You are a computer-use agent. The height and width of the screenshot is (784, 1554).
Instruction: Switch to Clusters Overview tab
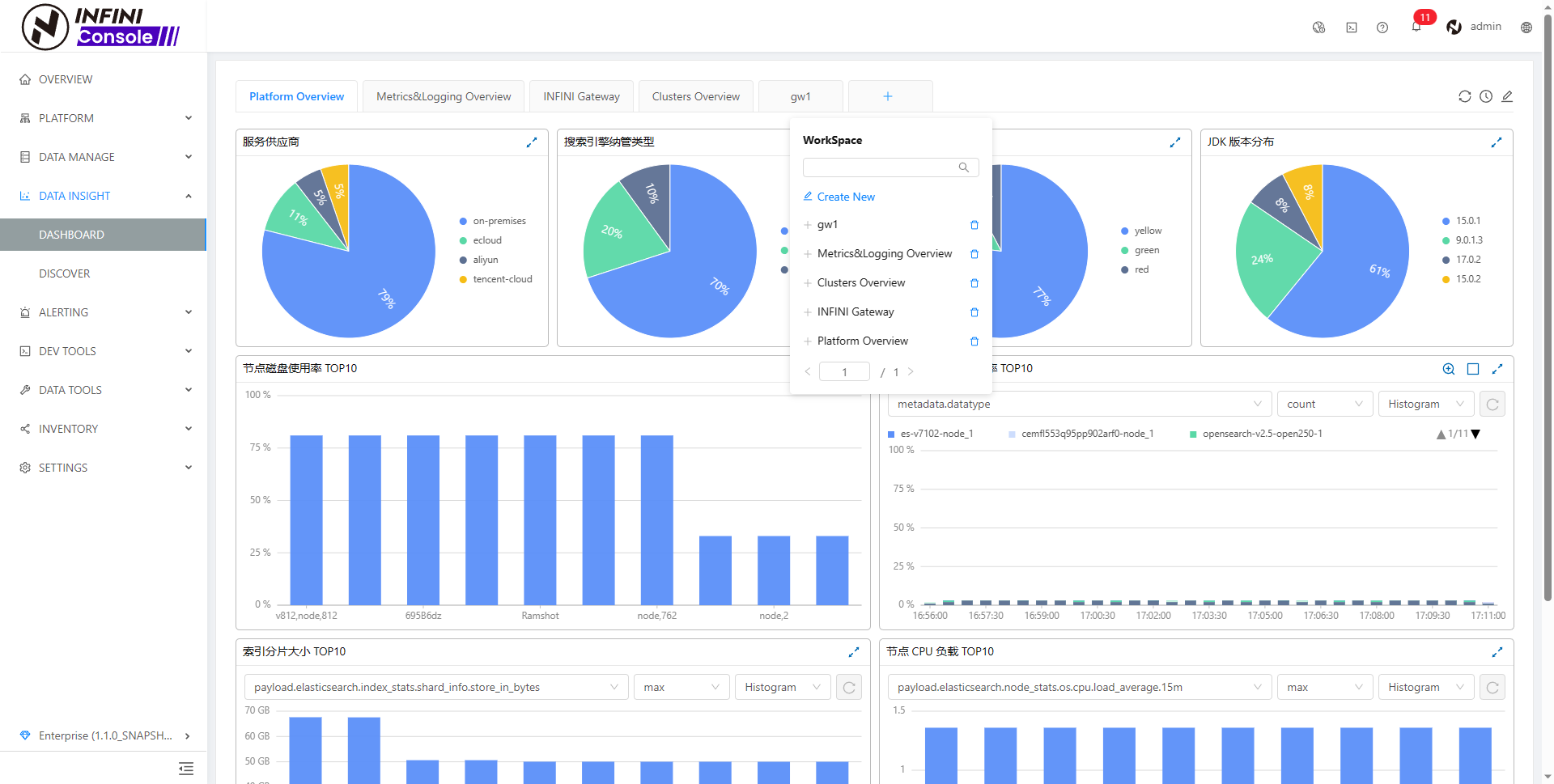coord(696,96)
